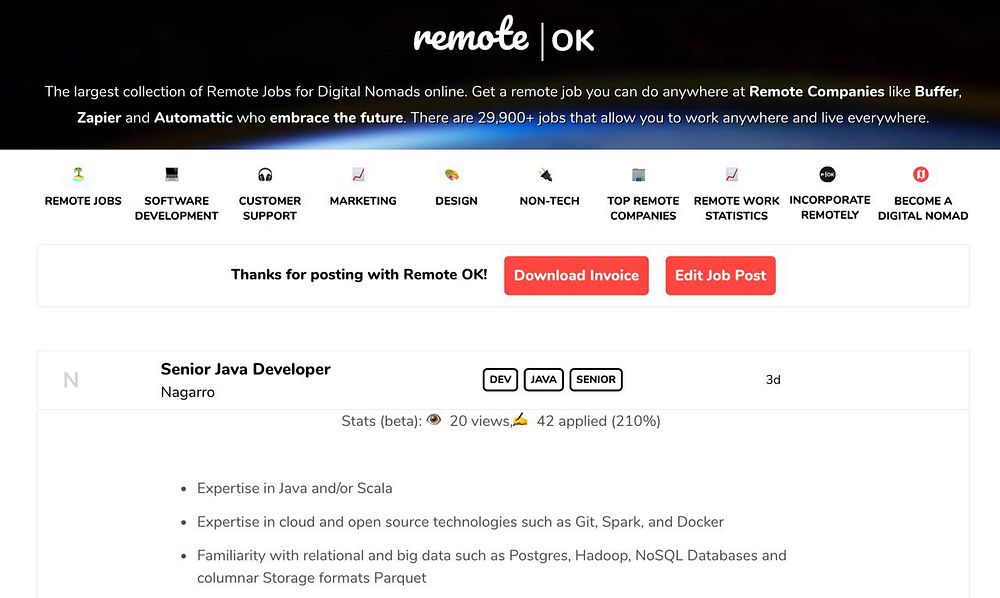Click the remote OK logo

[504, 38]
